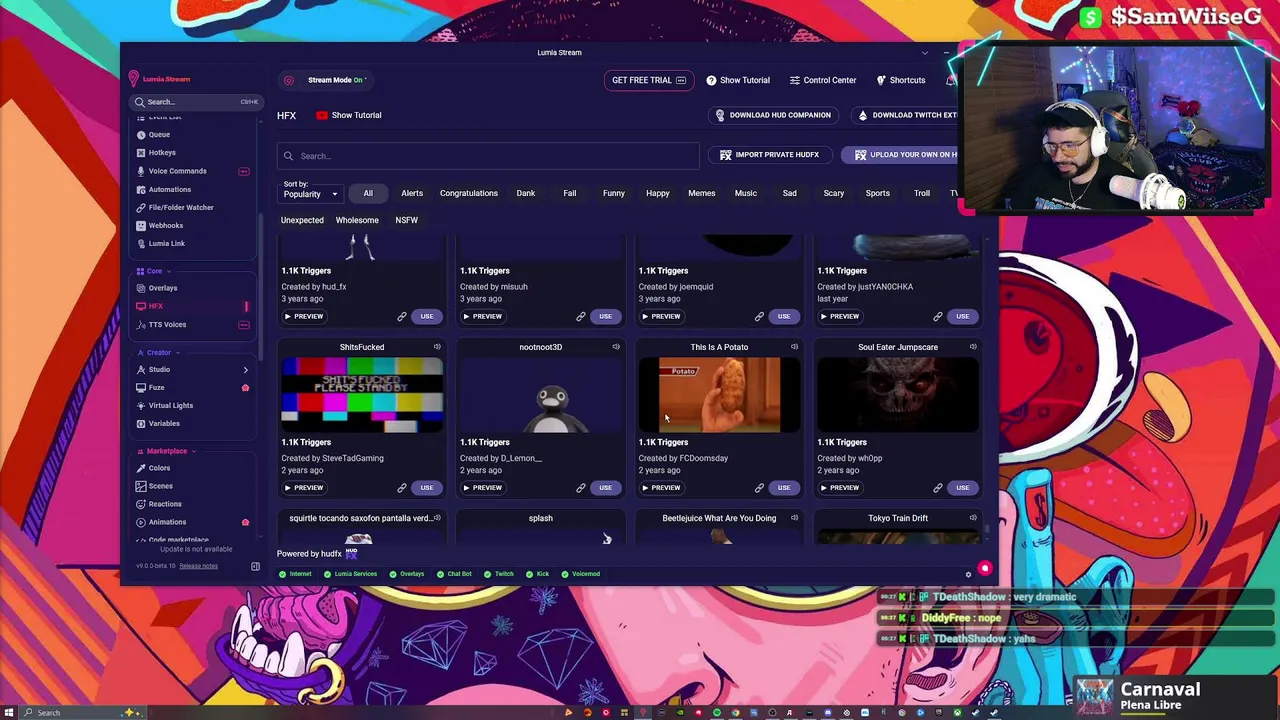The width and height of the screenshot is (1280, 720).
Task: Click the Lumia Stream logo
Action: click(159, 79)
